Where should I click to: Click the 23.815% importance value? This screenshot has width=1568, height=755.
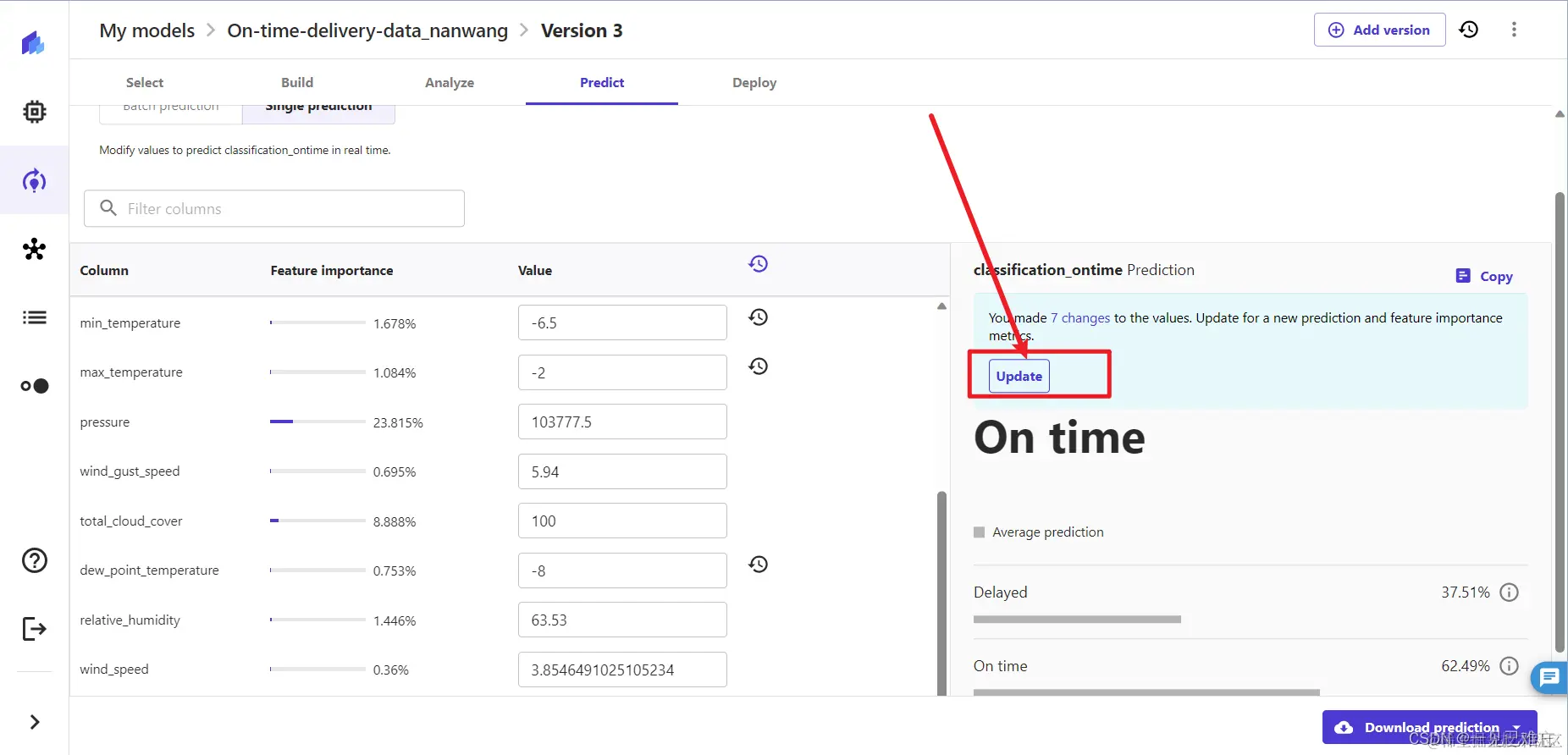tap(398, 422)
